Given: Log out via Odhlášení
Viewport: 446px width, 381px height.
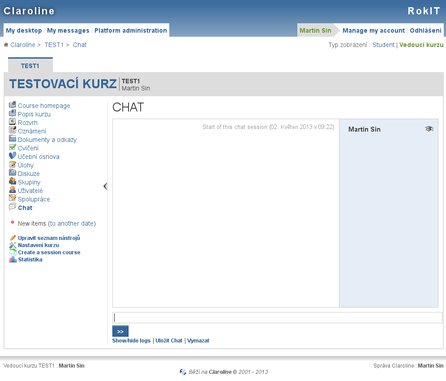Looking at the screenshot, I should 425,30.
